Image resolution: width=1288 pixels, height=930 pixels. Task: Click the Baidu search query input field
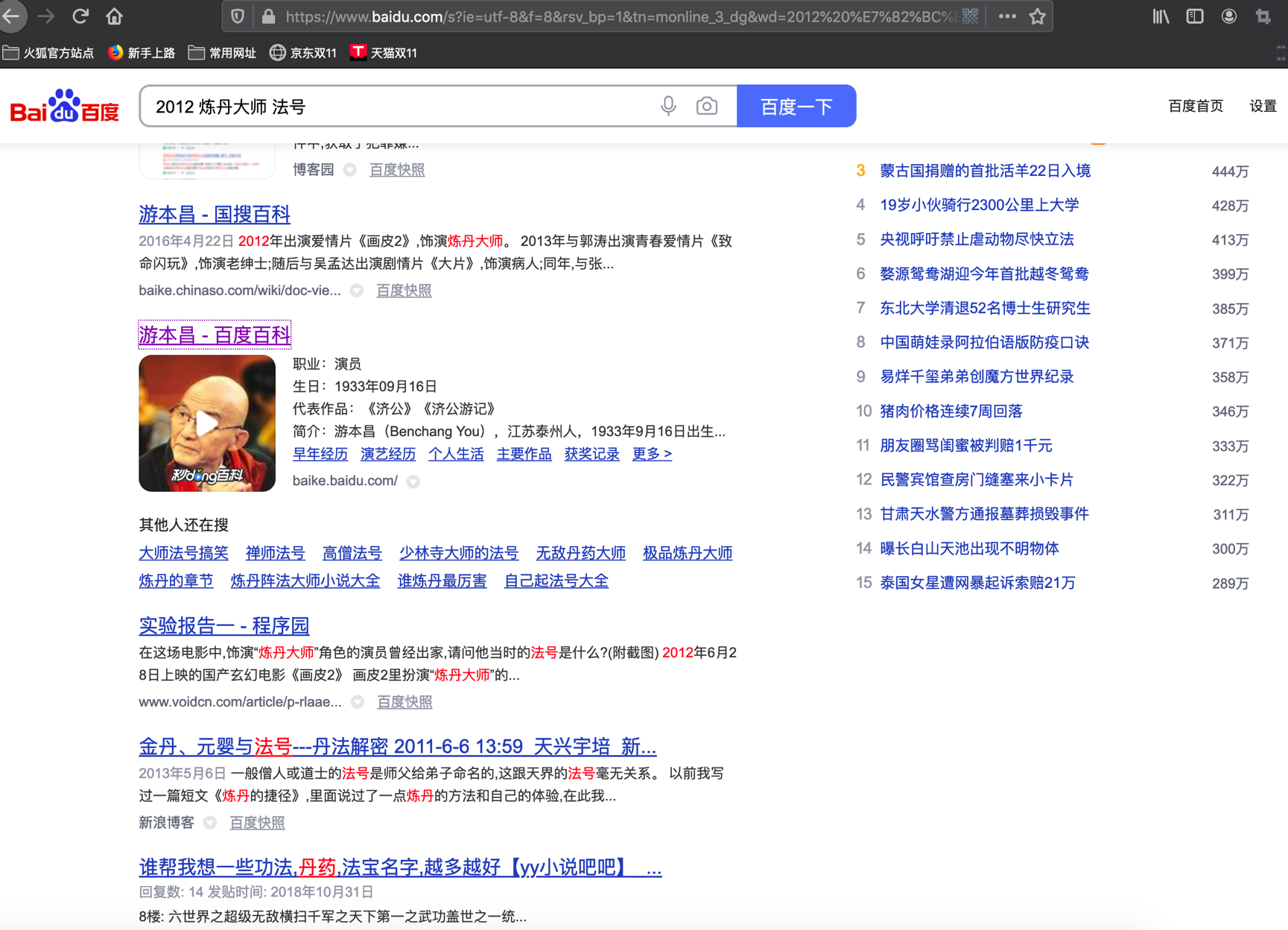click(x=402, y=107)
